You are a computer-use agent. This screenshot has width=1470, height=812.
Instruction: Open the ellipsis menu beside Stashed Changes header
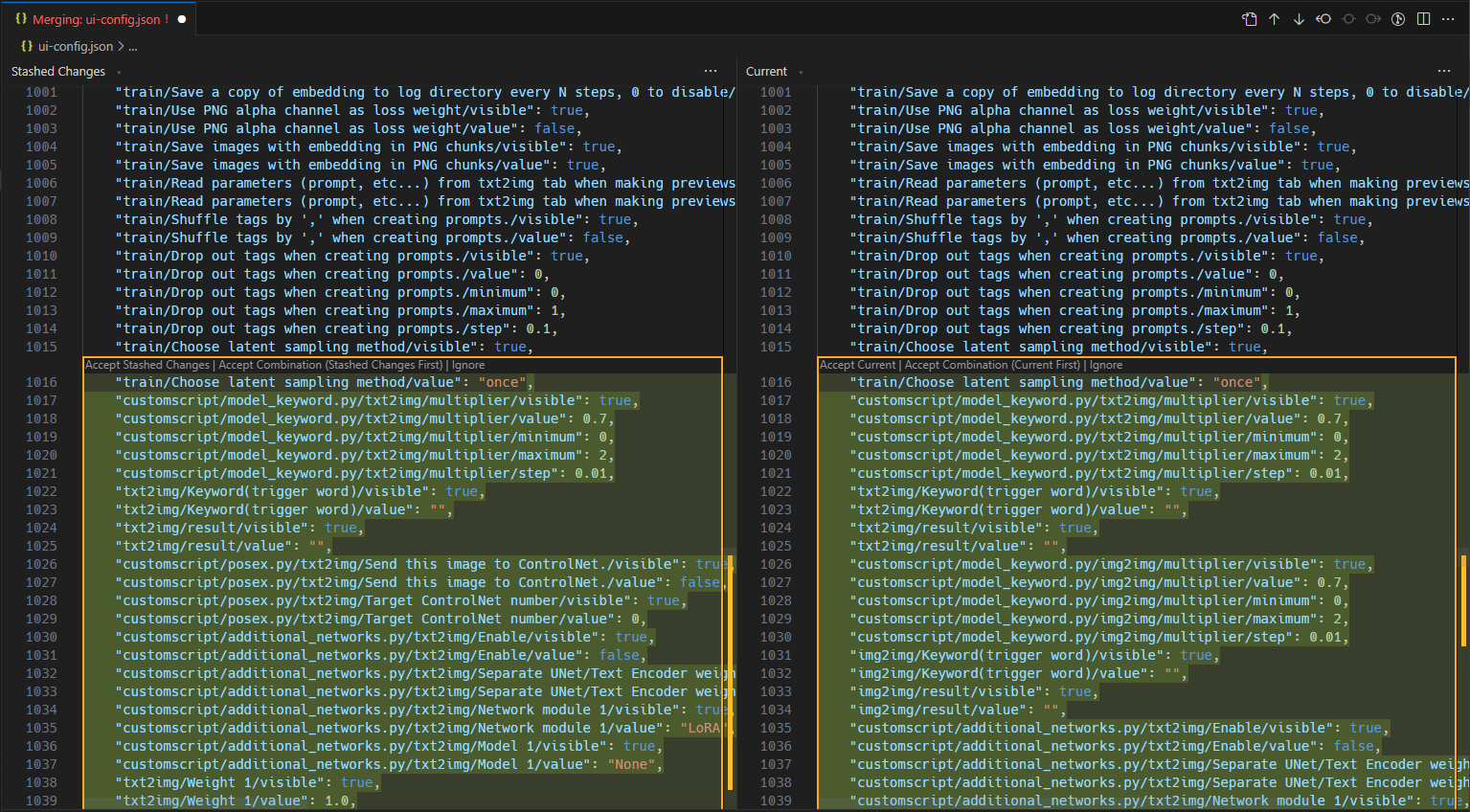[x=710, y=71]
